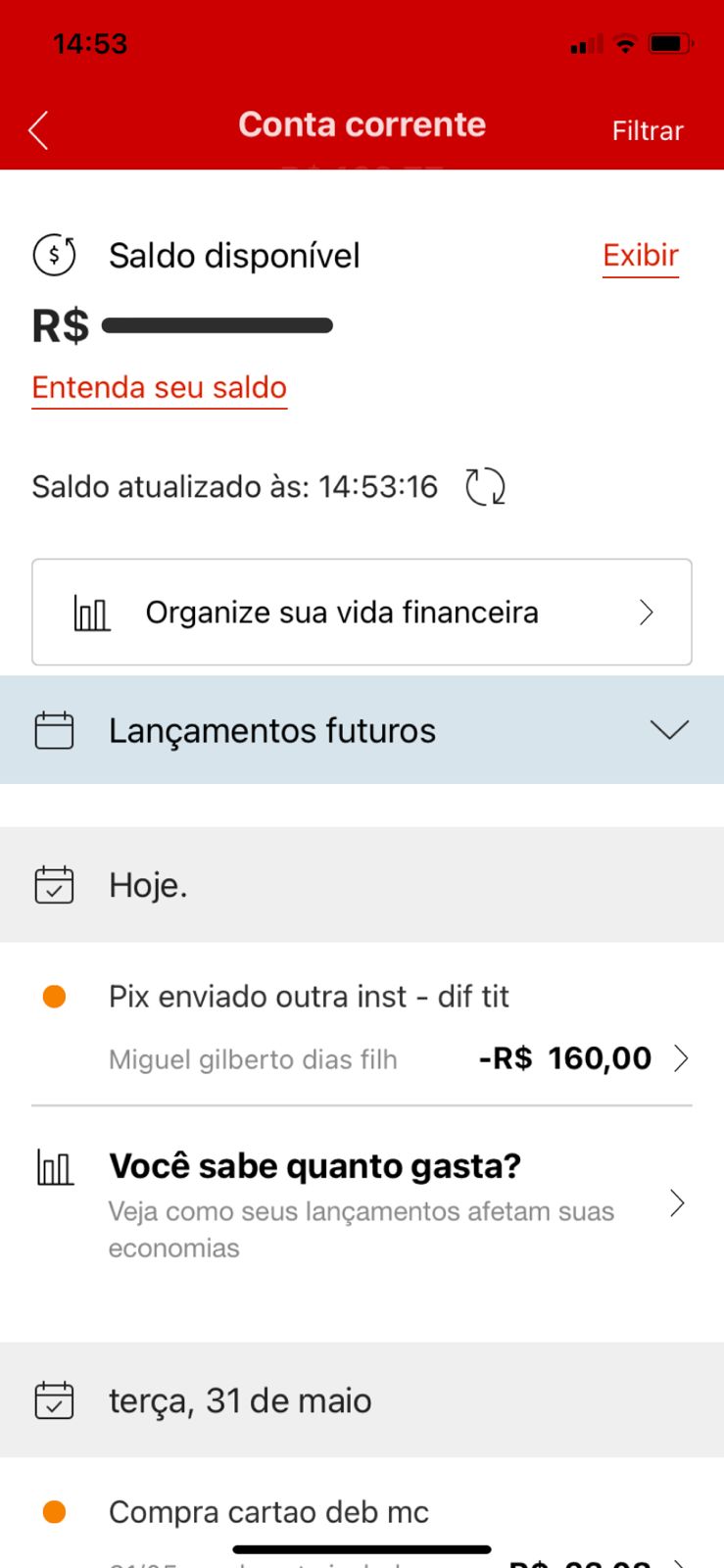Screen dimensions: 724x1568
Task: Show hidden balance with Exibir
Action: [640, 256]
